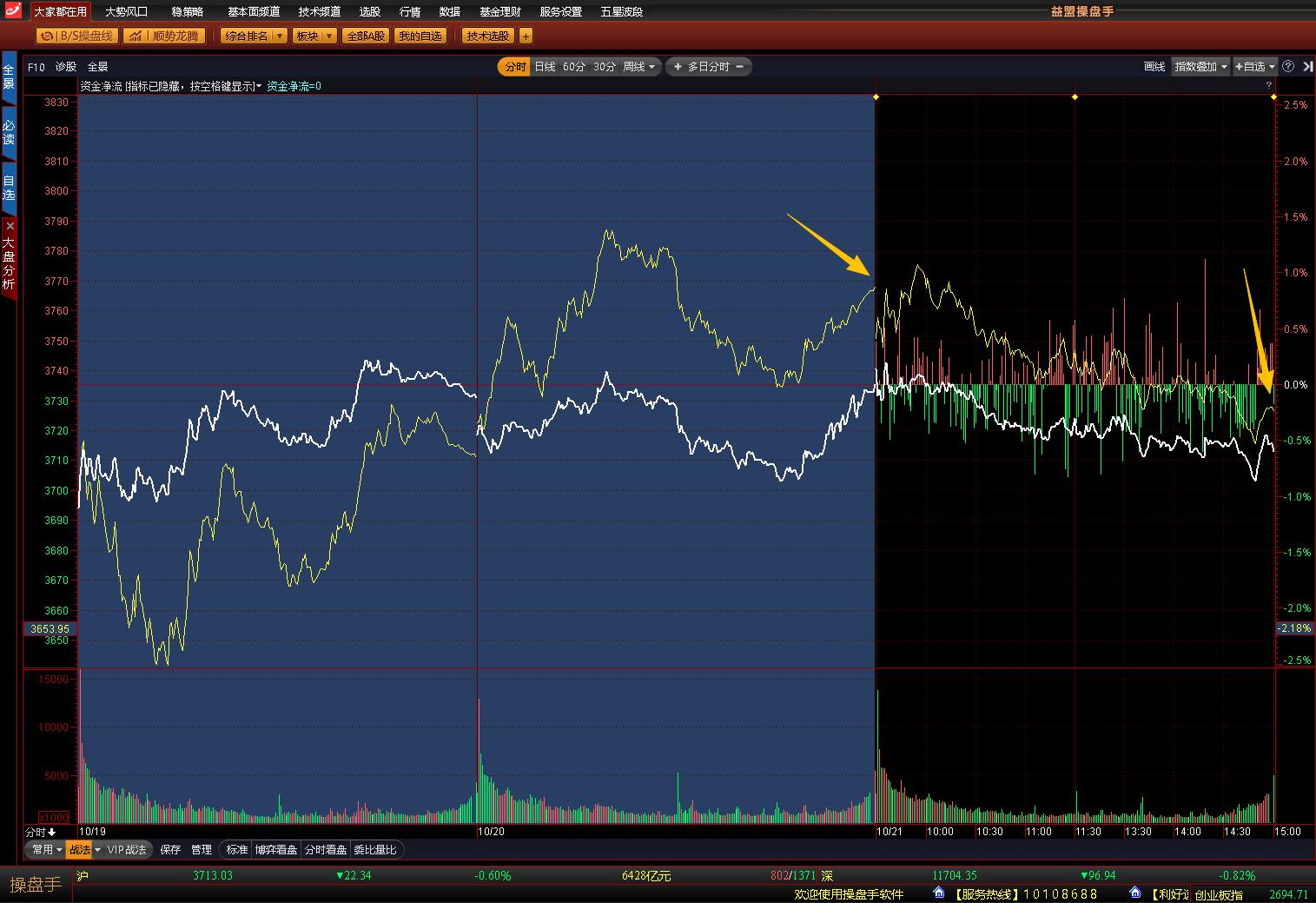Click the 保存 button
Viewport: 1316px width, 903px height.
pyautogui.click(x=170, y=850)
